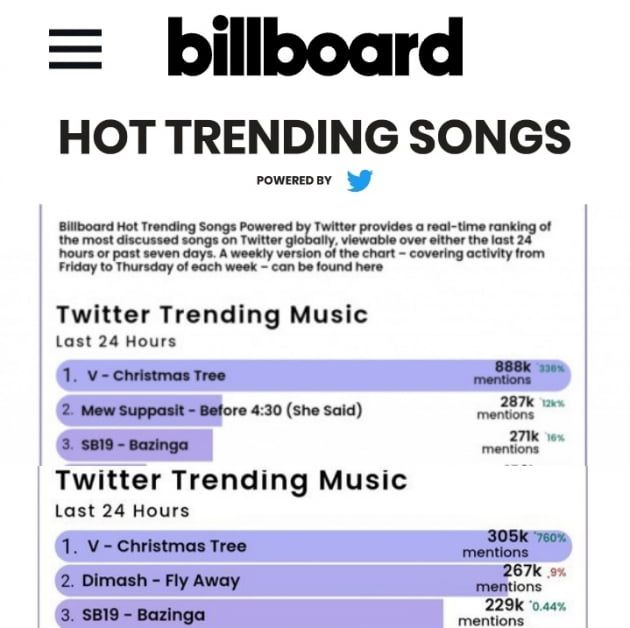The width and height of the screenshot is (630, 628).
Task: Click the Hot Trending Songs heading
Action: 315,136
